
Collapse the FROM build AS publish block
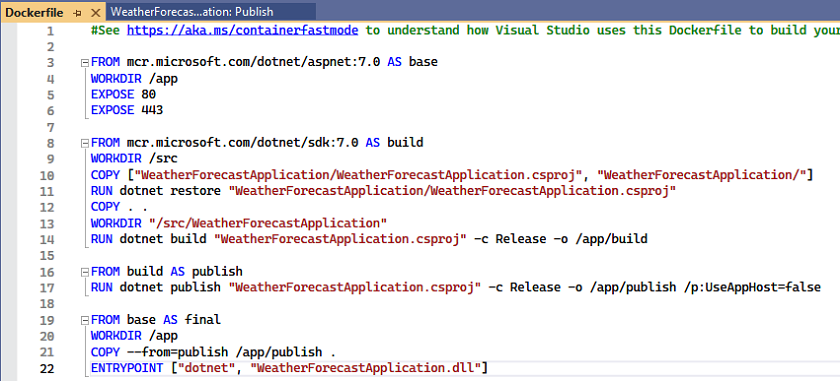(84, 272)
